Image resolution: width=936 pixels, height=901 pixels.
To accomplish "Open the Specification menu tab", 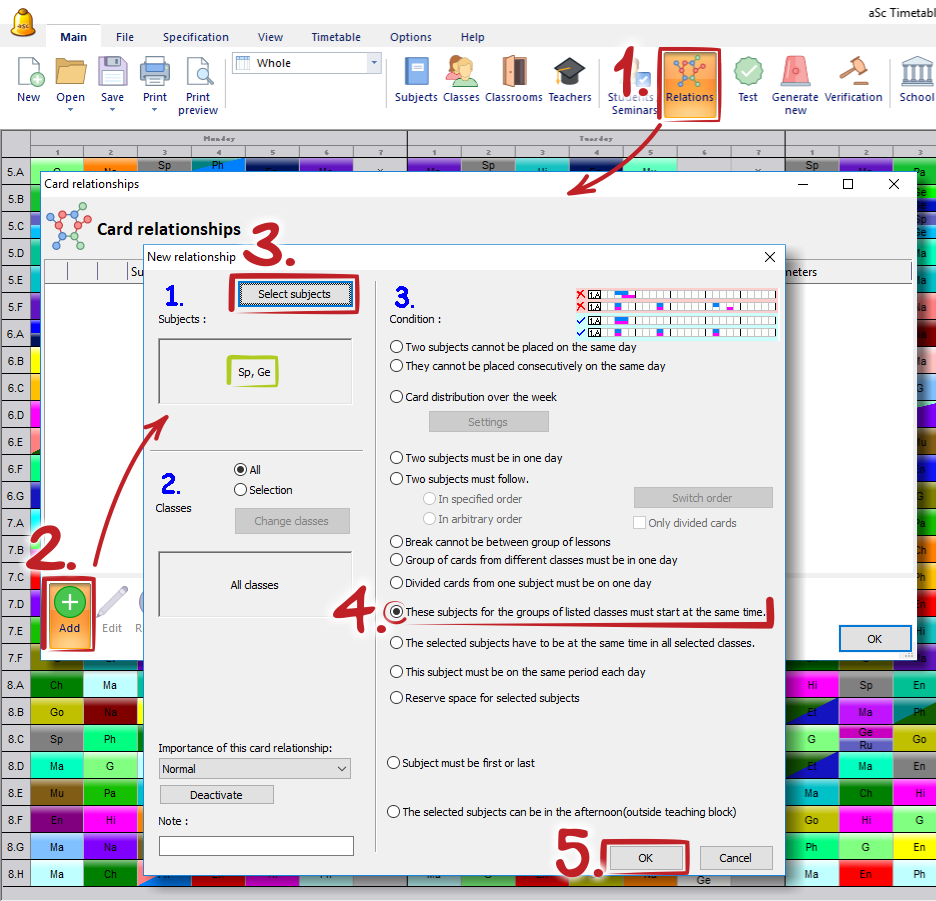I will click(196, 37).
